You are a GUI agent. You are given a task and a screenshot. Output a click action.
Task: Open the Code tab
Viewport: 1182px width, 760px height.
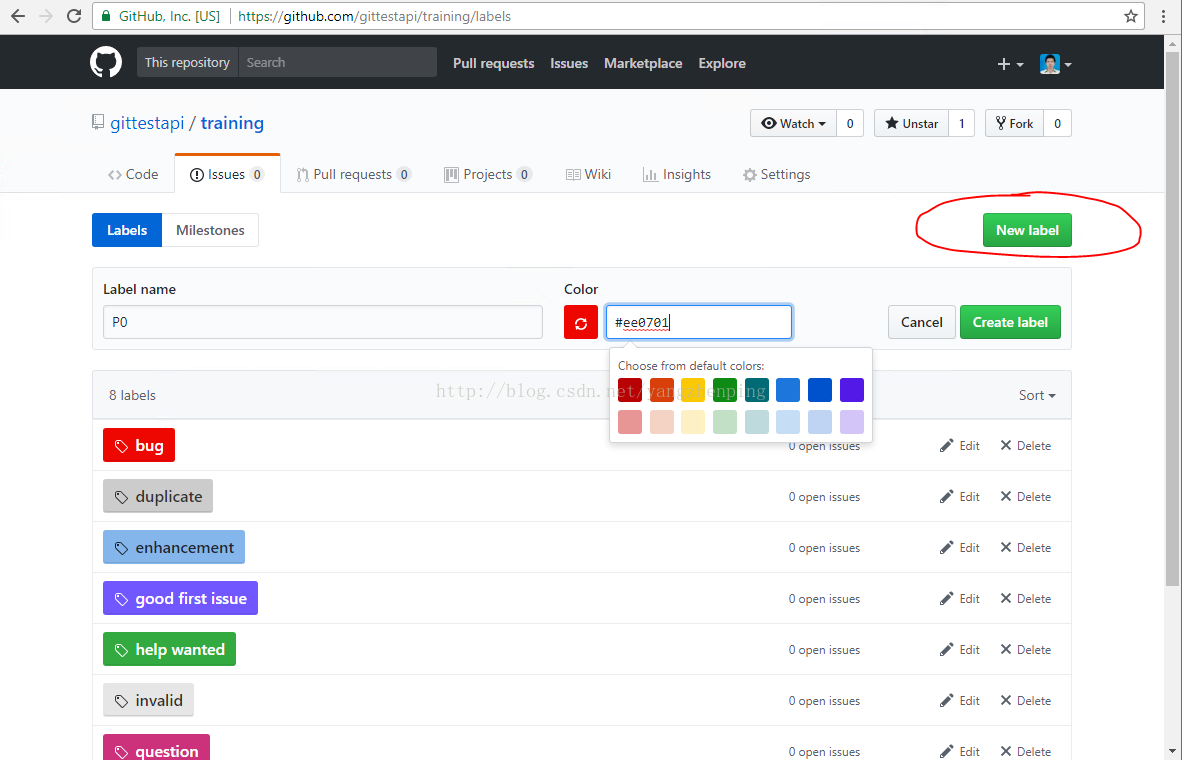pos(133,174)
